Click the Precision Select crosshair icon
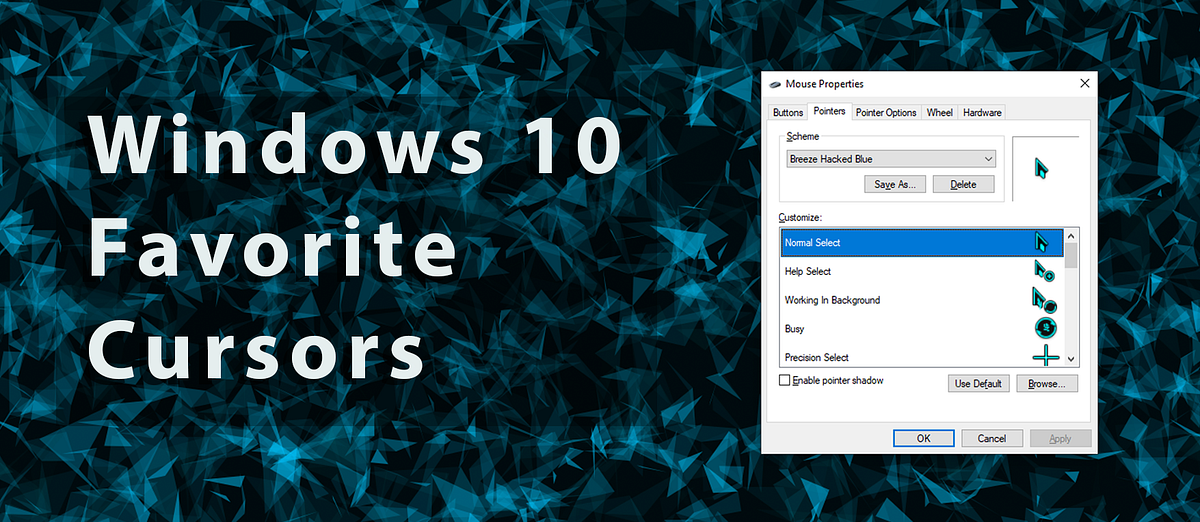 pyautogui.click(x=1045, y=356)
